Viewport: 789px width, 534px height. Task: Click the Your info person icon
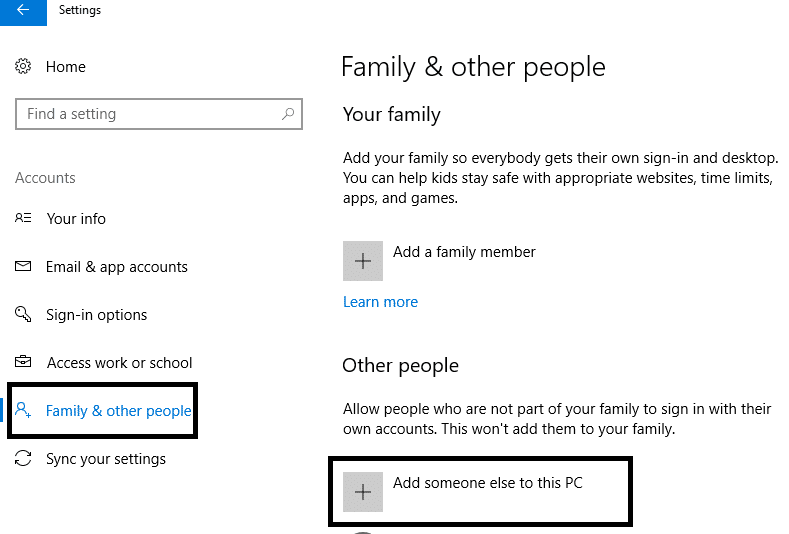24,219
